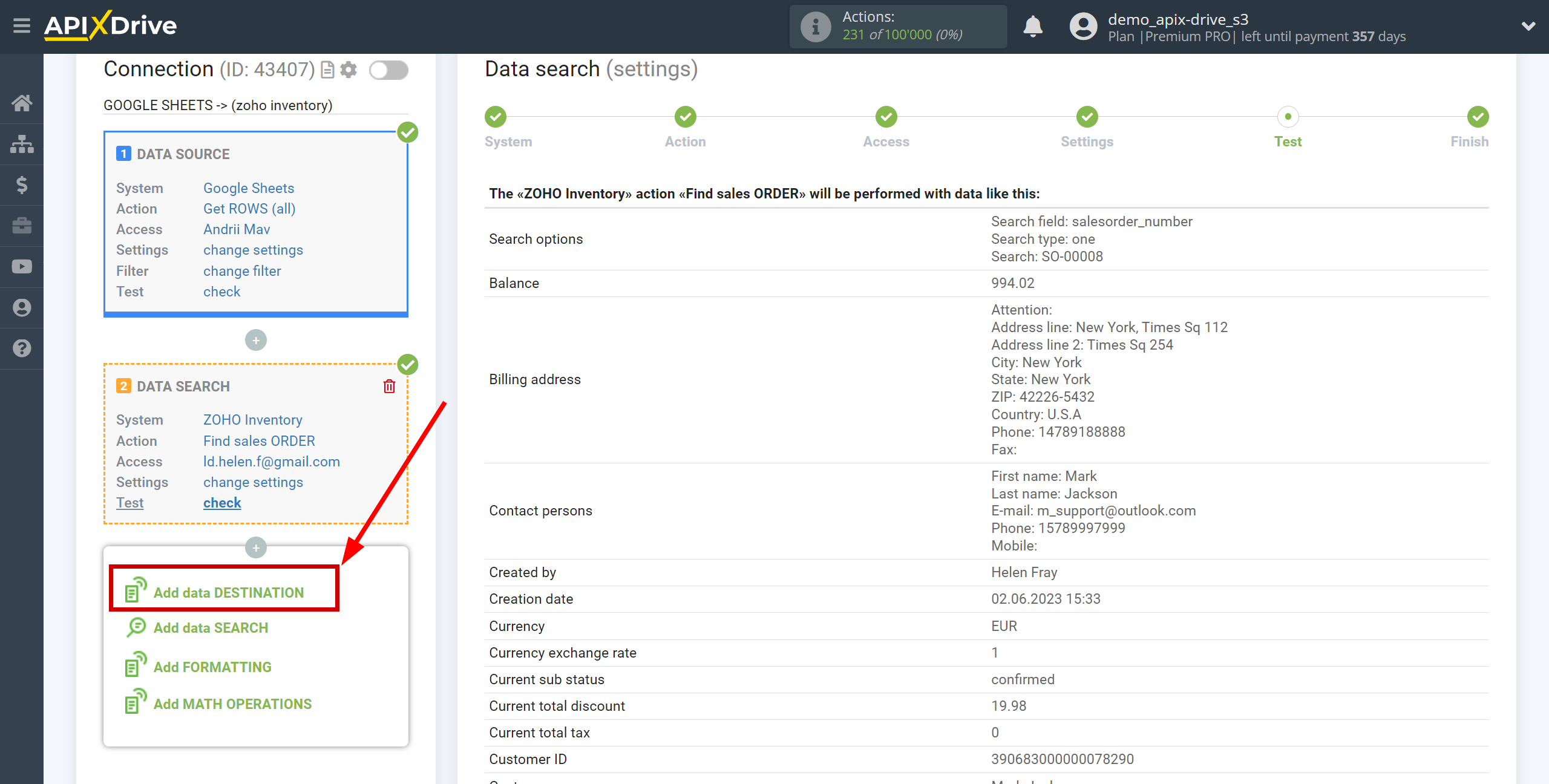
Task: Select Current sub status confirmed
Action: (1023, 679)
